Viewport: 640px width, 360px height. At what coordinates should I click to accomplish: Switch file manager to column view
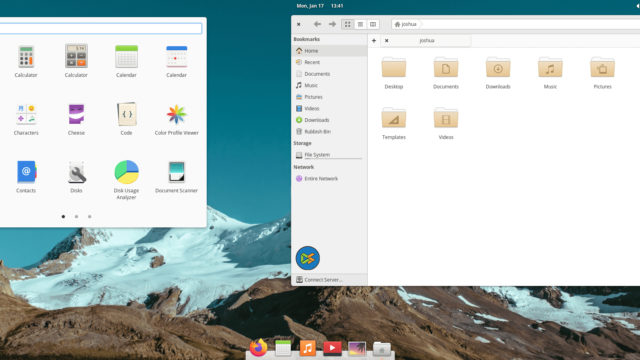[373, 24]
